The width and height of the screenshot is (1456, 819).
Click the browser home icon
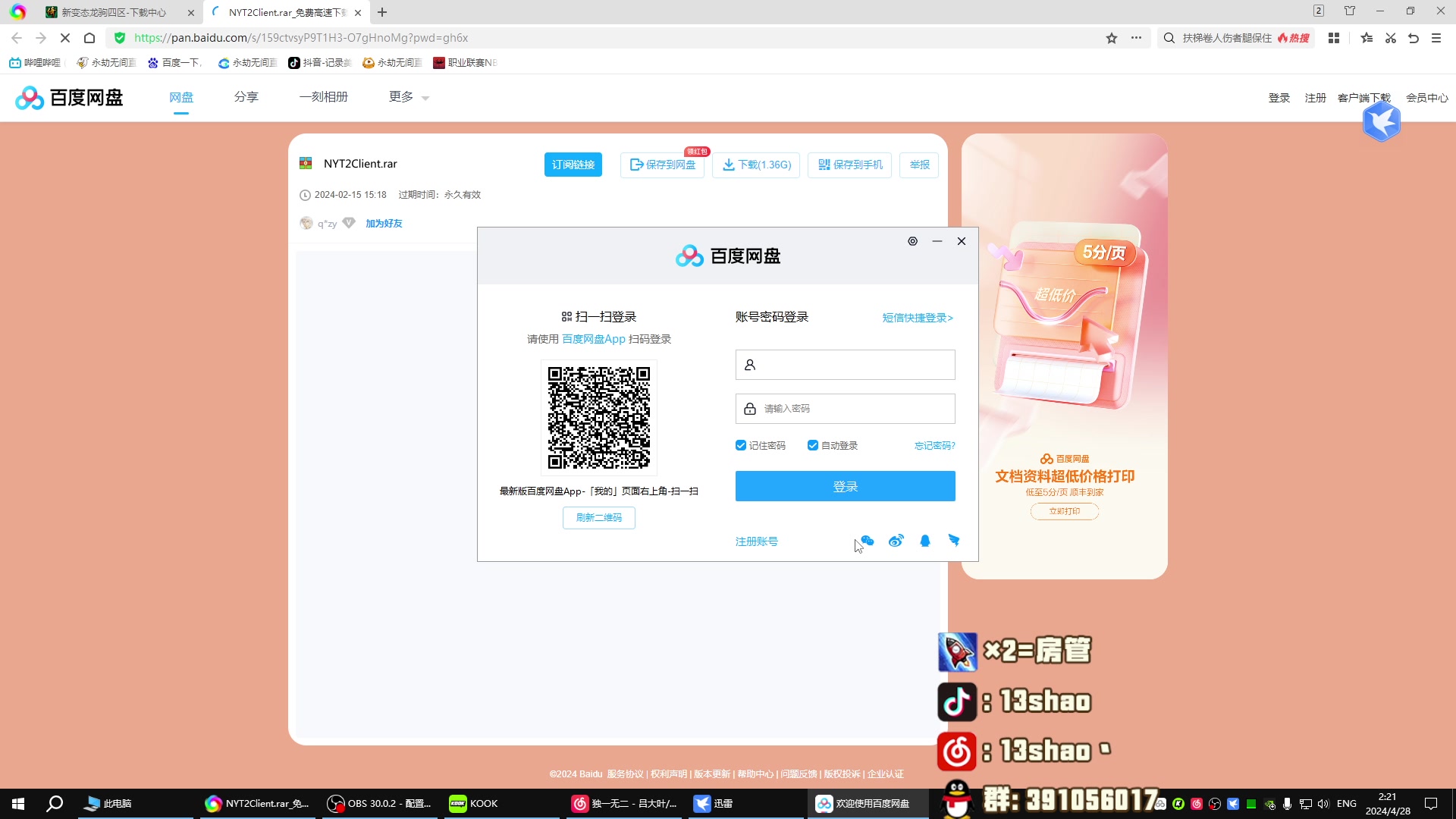(x=89, y=38)
